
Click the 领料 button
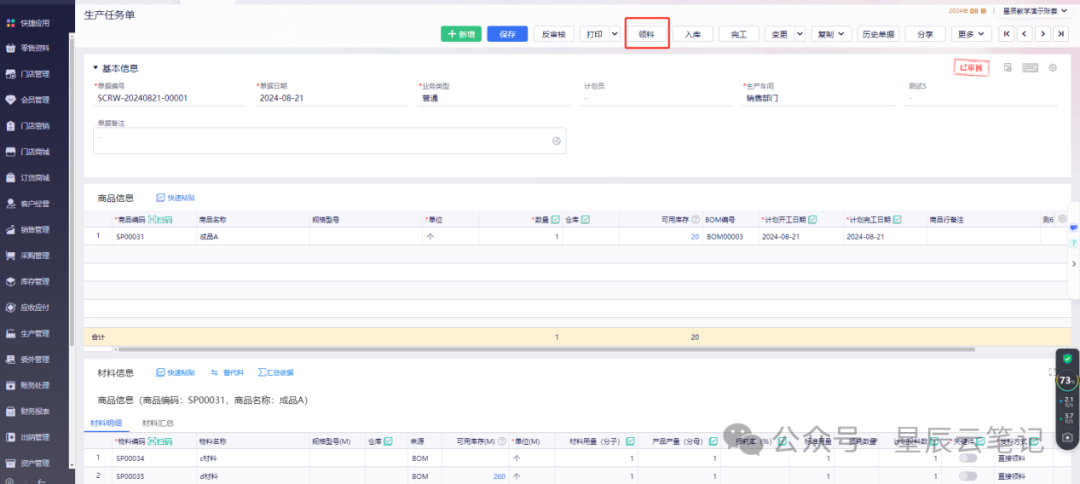pos(647,34)
